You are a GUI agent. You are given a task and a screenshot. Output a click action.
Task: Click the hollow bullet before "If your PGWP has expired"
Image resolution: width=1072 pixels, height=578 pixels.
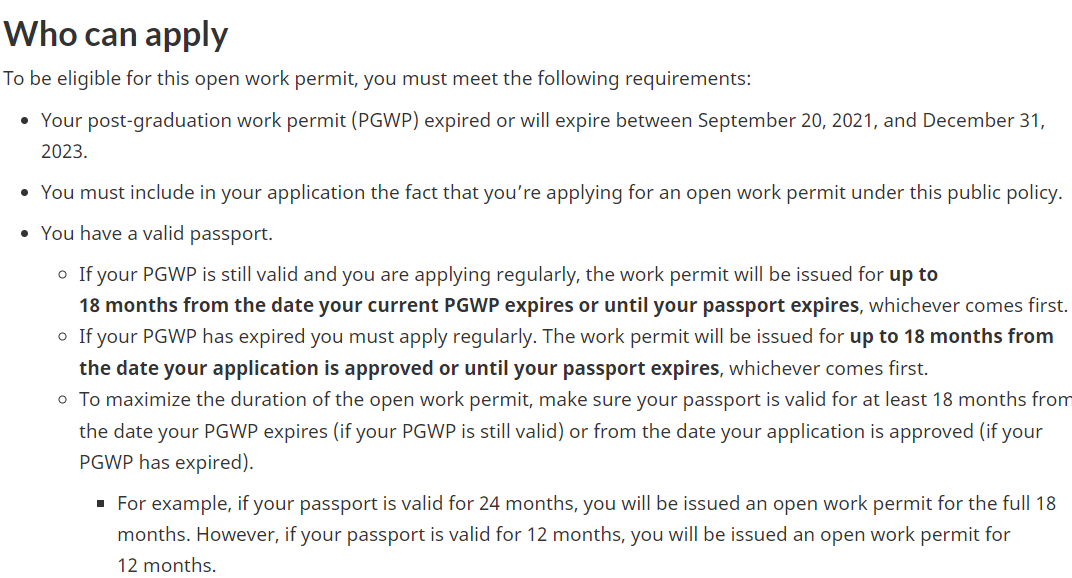pos(63,337)
